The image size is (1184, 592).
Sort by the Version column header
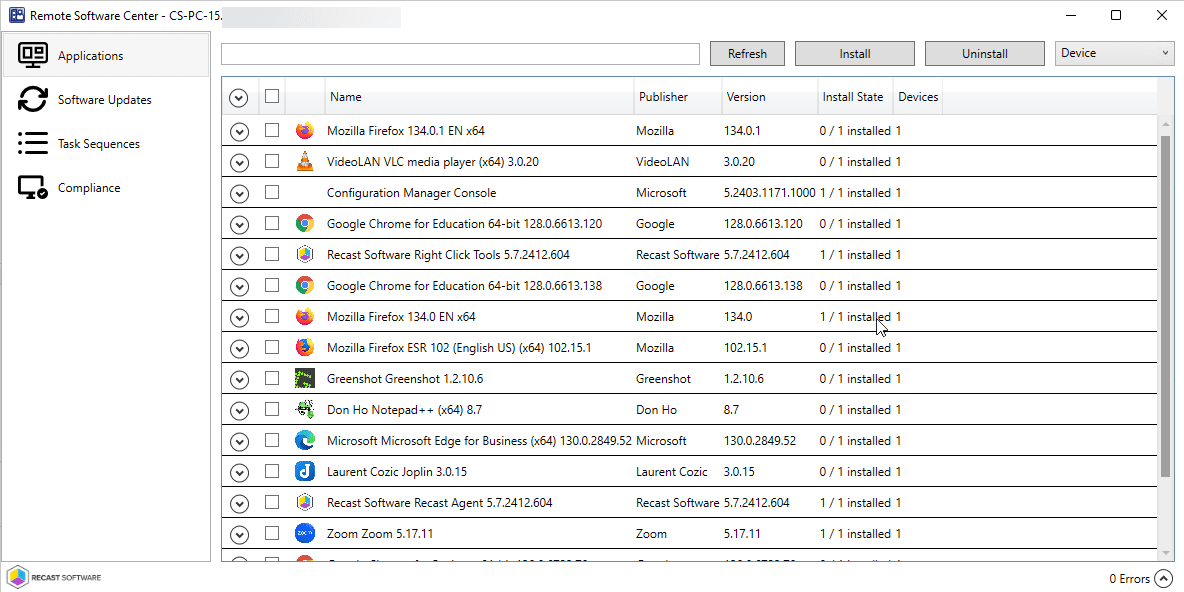(769, 97)
